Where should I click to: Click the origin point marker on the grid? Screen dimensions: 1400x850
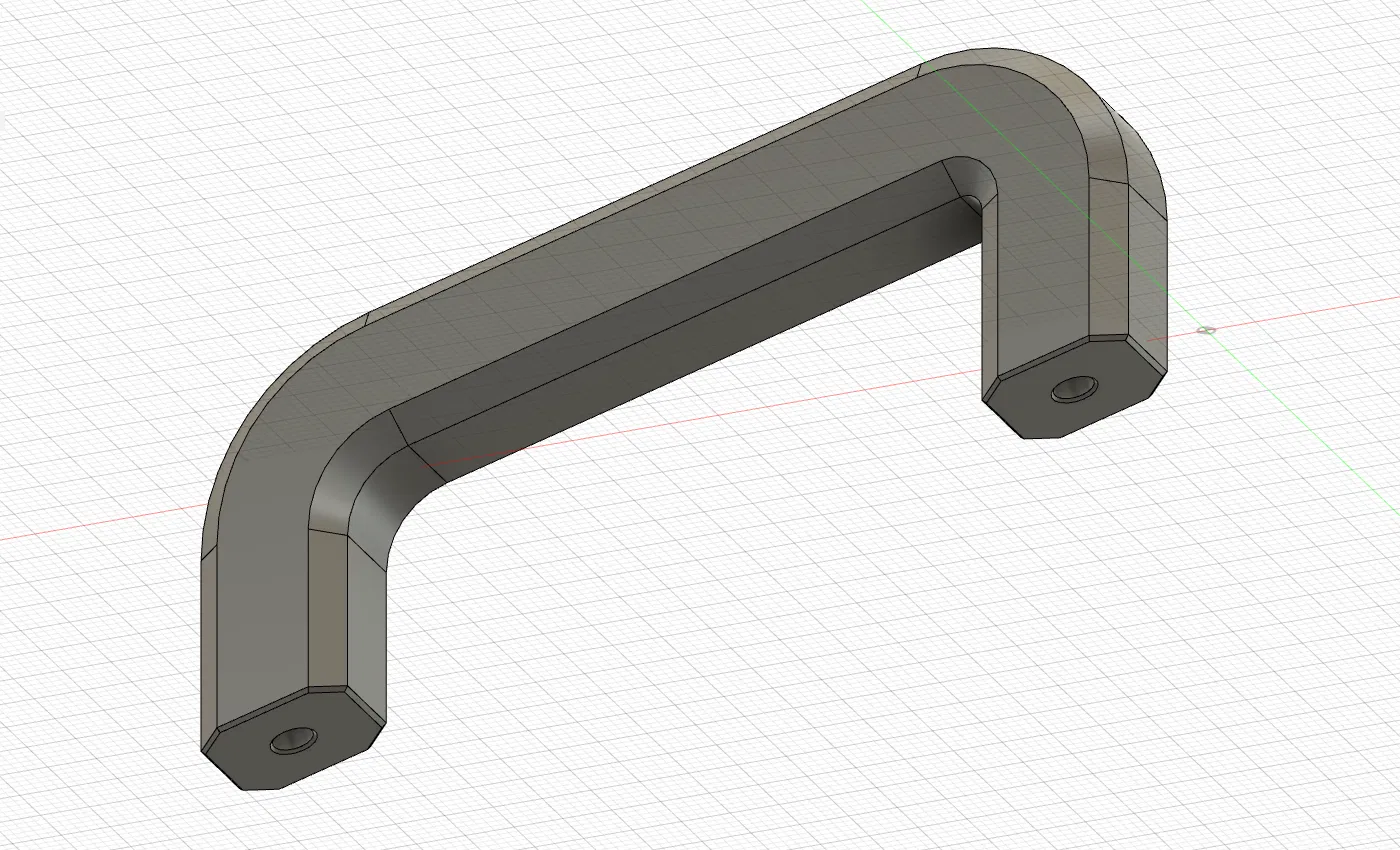(1208, 330)
